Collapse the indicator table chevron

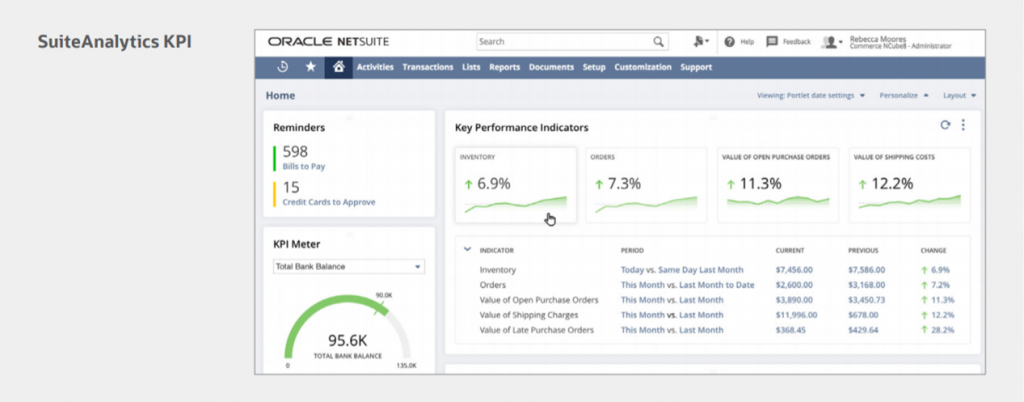point(467,249)
